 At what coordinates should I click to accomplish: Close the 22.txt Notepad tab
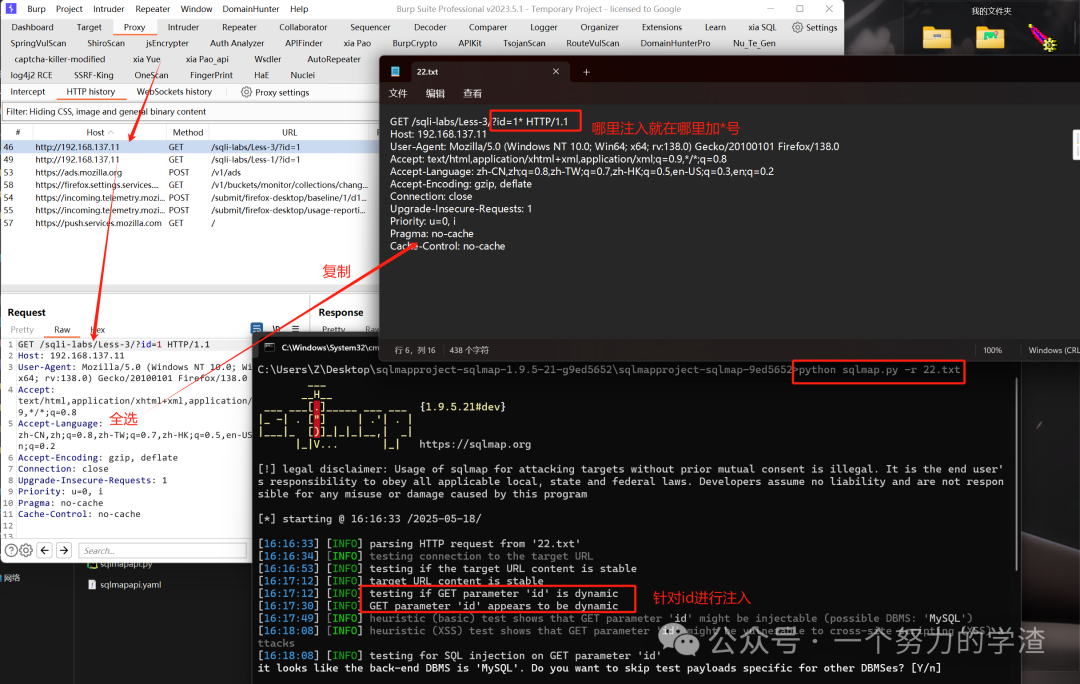556,72
